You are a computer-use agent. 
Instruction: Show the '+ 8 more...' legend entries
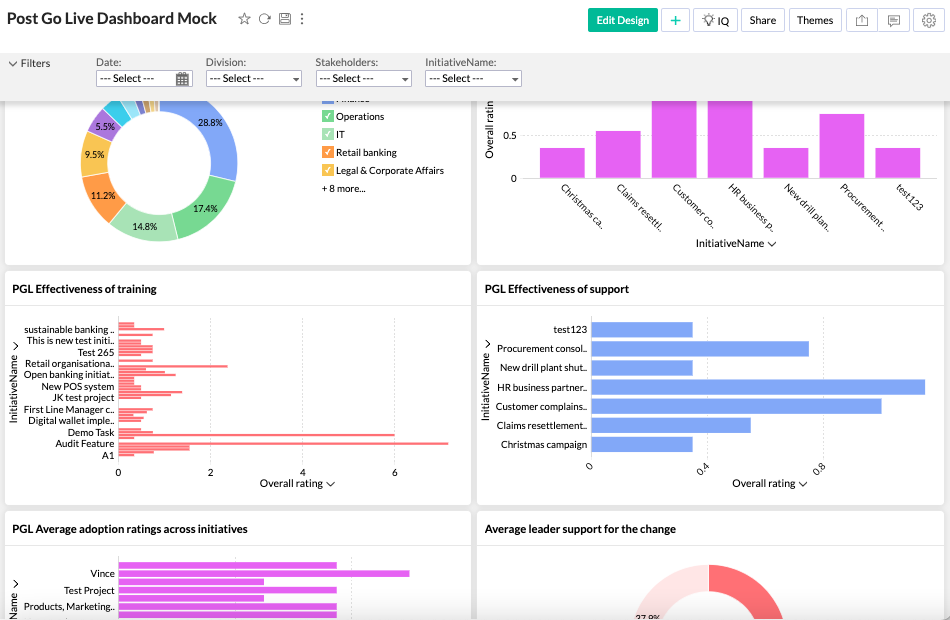point(344,188)
